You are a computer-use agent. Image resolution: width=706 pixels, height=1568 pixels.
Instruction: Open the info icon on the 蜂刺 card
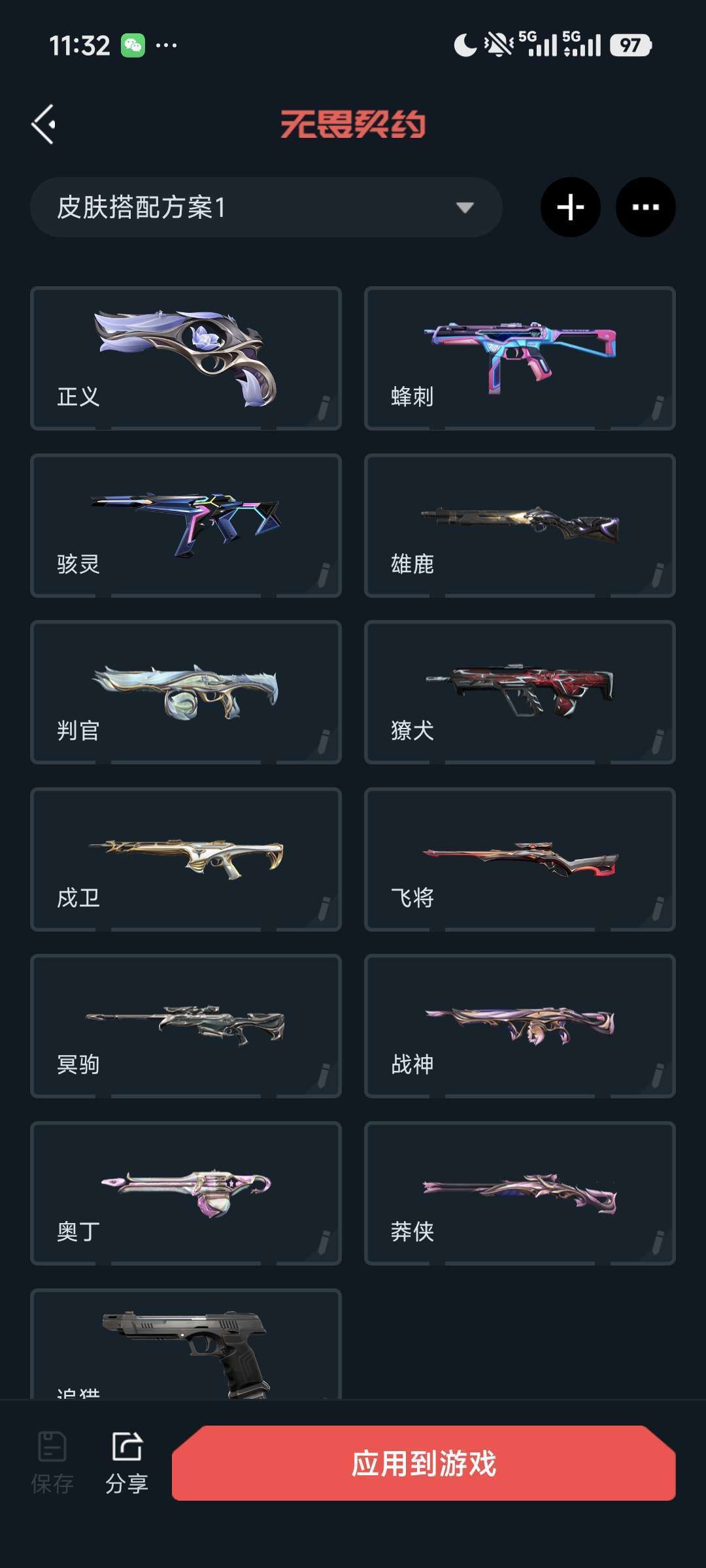pos(658,407)
